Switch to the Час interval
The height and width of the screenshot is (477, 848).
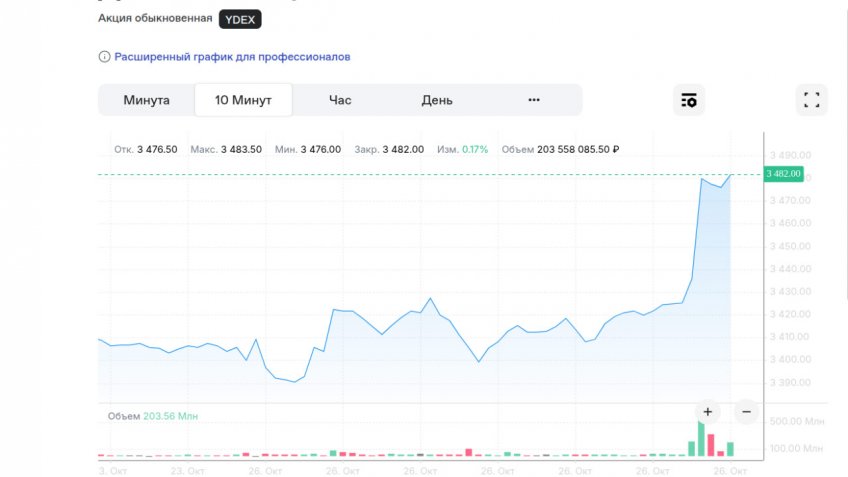tap(340, 100)
